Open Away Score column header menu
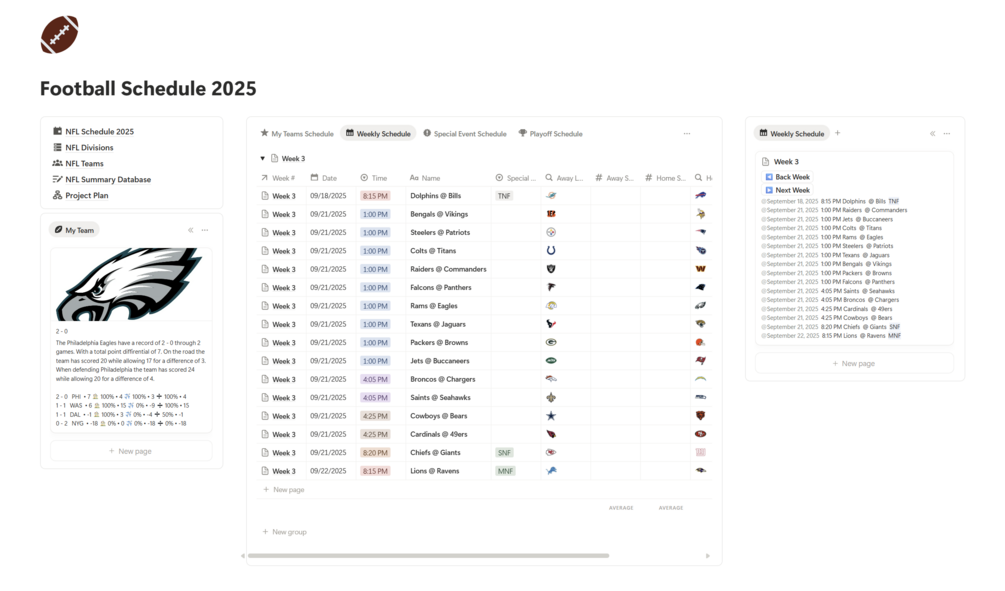This screenshot has width=1005, height=591. (x=615, y=178)
